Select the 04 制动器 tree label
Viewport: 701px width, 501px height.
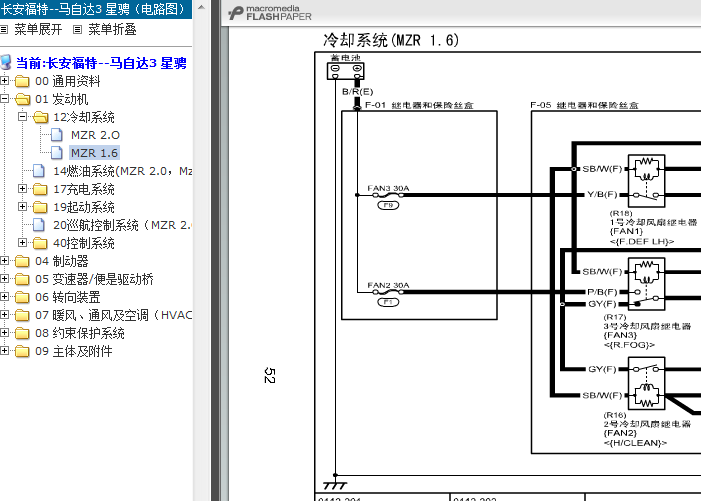(x=62, y=261)
